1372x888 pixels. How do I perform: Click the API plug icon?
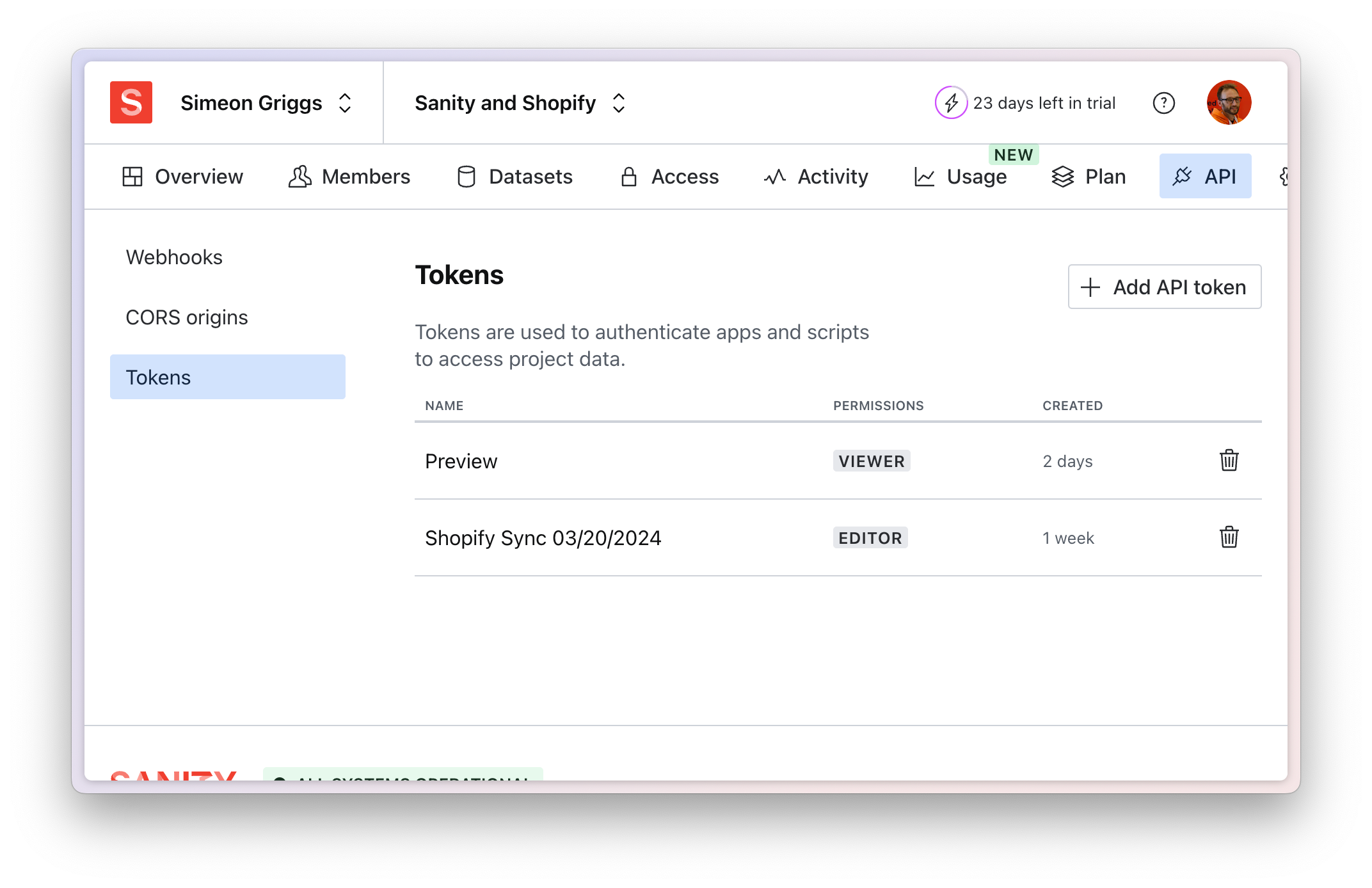tap(1182, 177)
